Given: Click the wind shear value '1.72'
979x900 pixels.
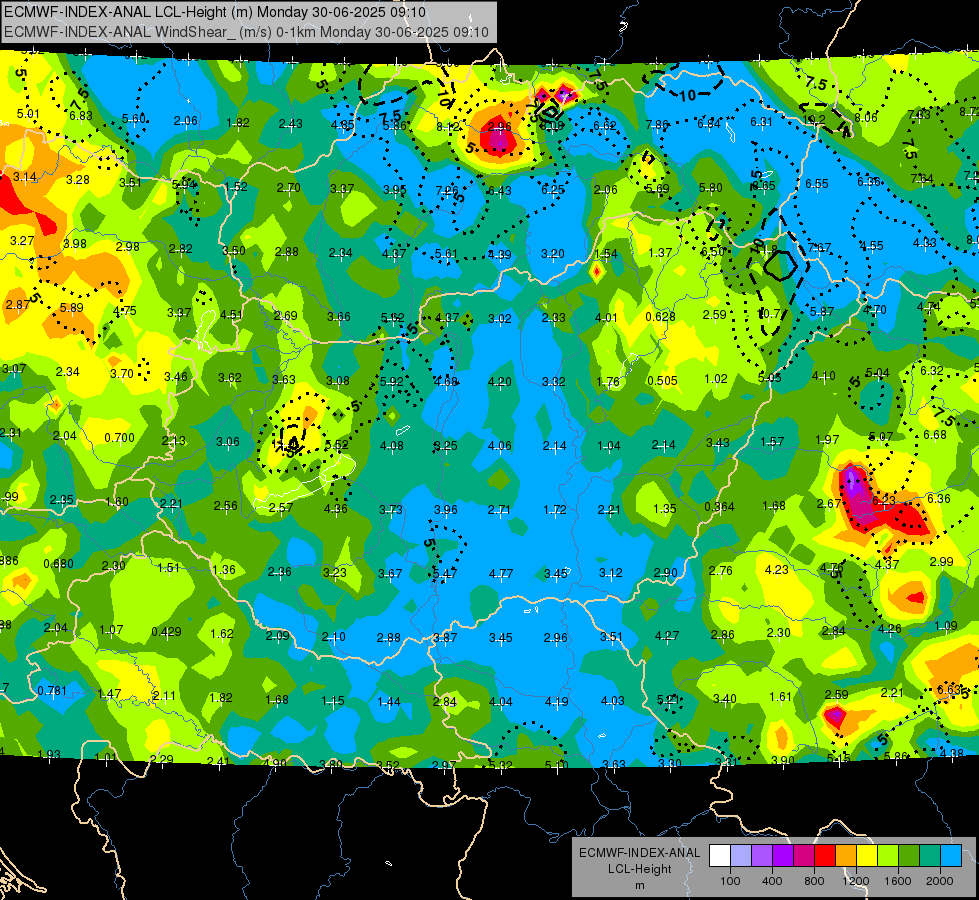Looking at the screenshot, I should click(x=554, y=510).
